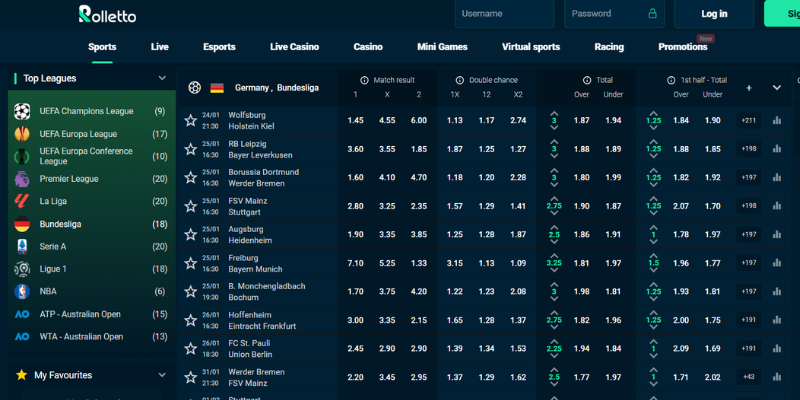Screen dimensions: 800x400
Task: Focus the Username input field
Action: pos(504,14)
